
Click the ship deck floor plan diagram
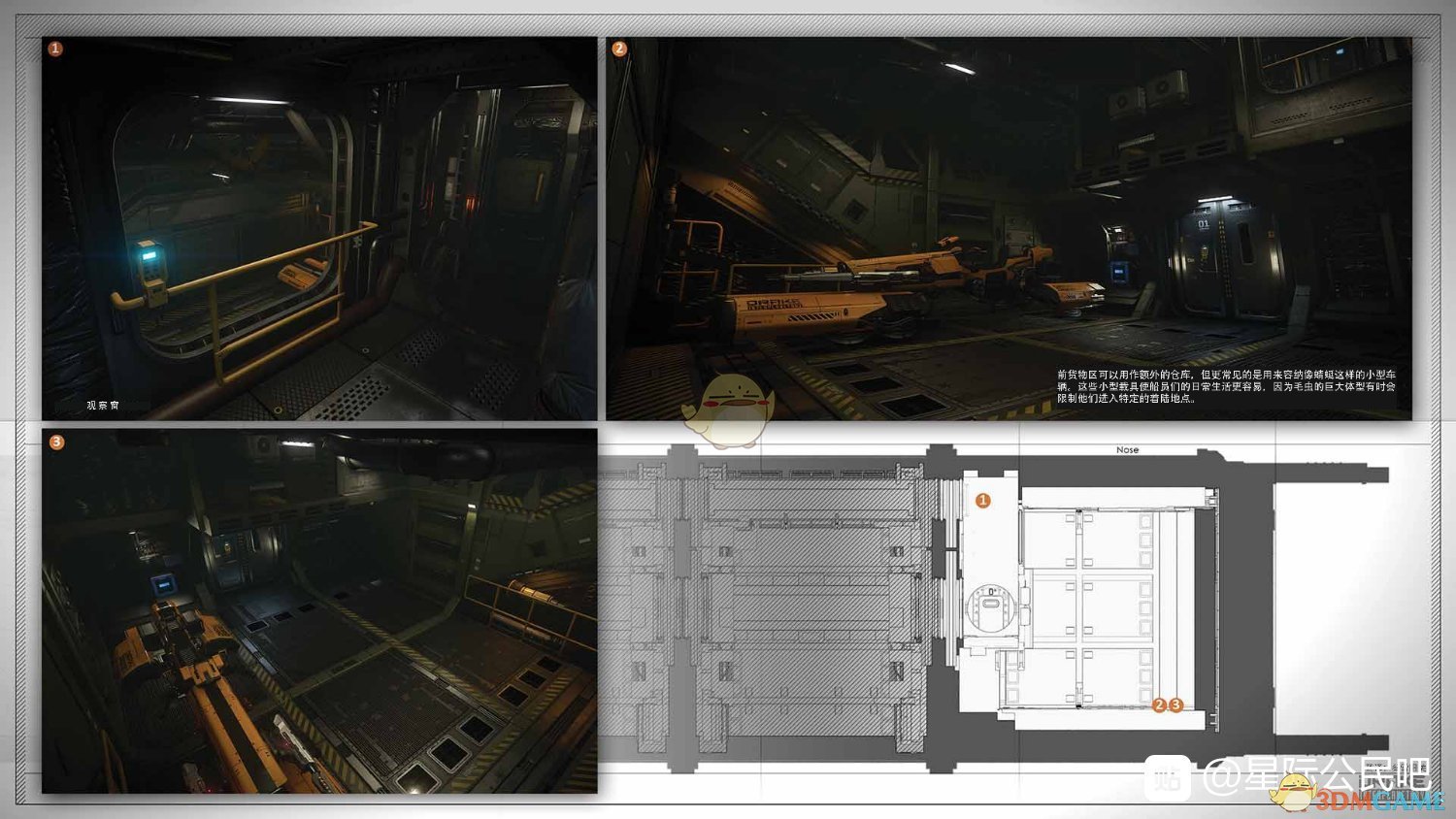(995, 609)
